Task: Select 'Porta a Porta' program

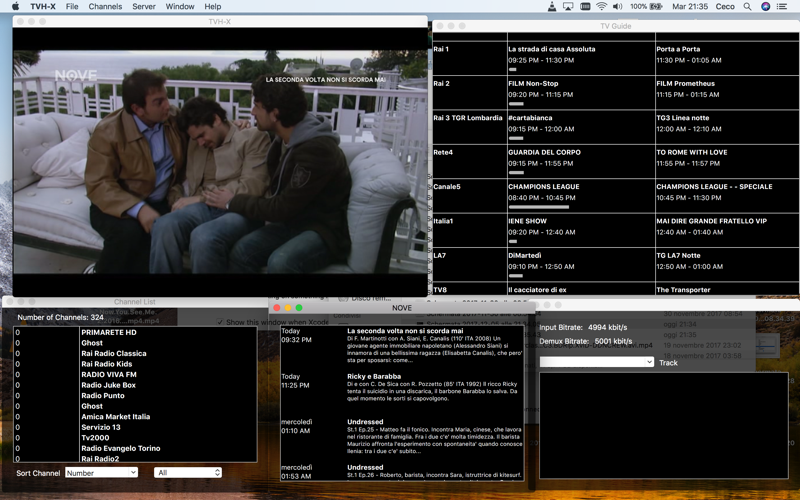Action: pyautogui.click(x=678, y=49)
